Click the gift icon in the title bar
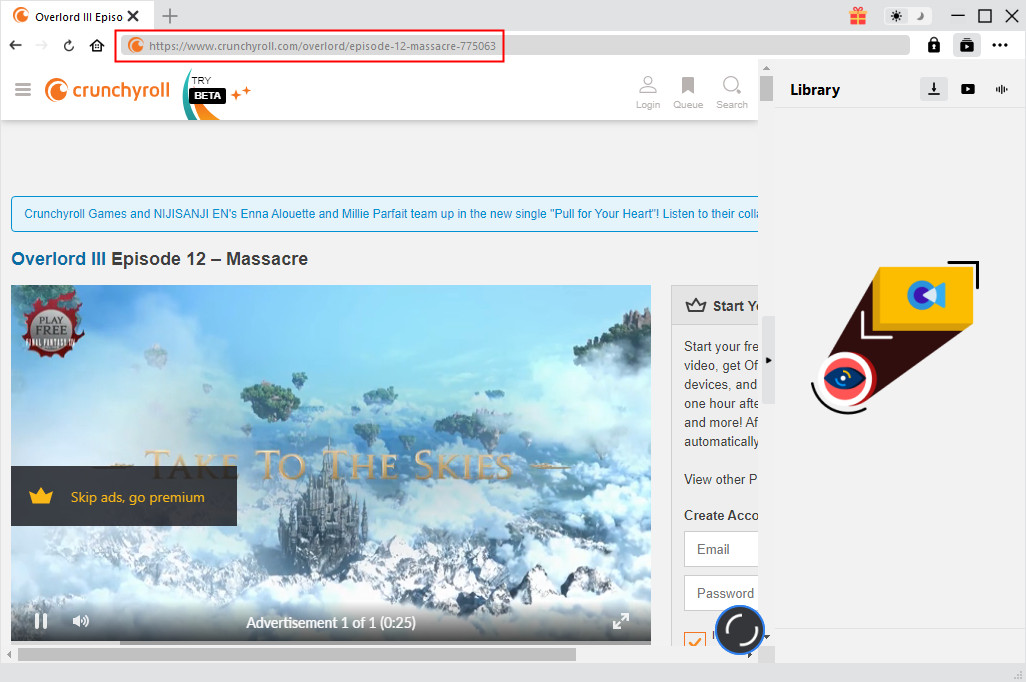 click(x=857, y=15)
